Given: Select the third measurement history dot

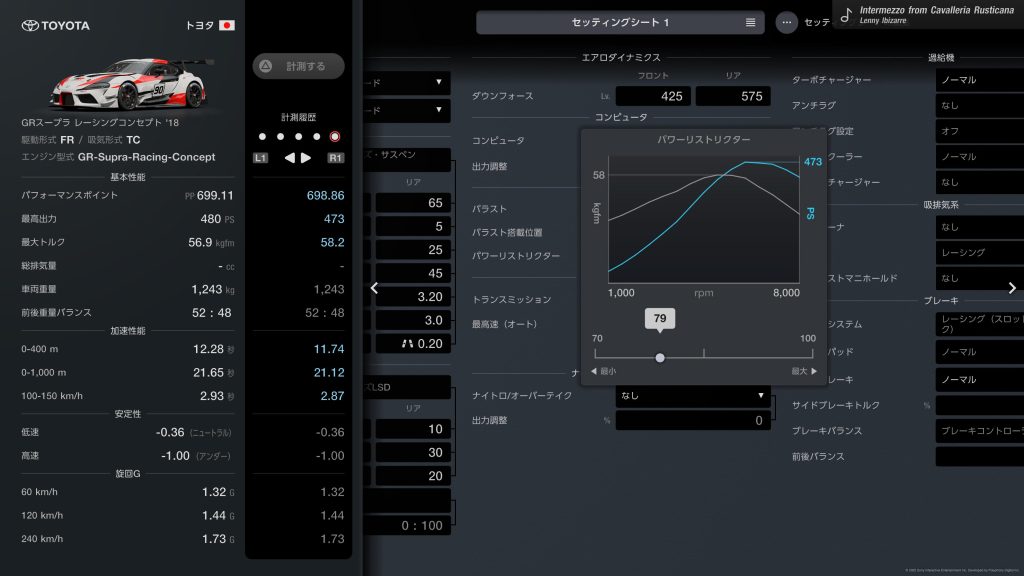Looking at the screenshot, I should (298, 136).
